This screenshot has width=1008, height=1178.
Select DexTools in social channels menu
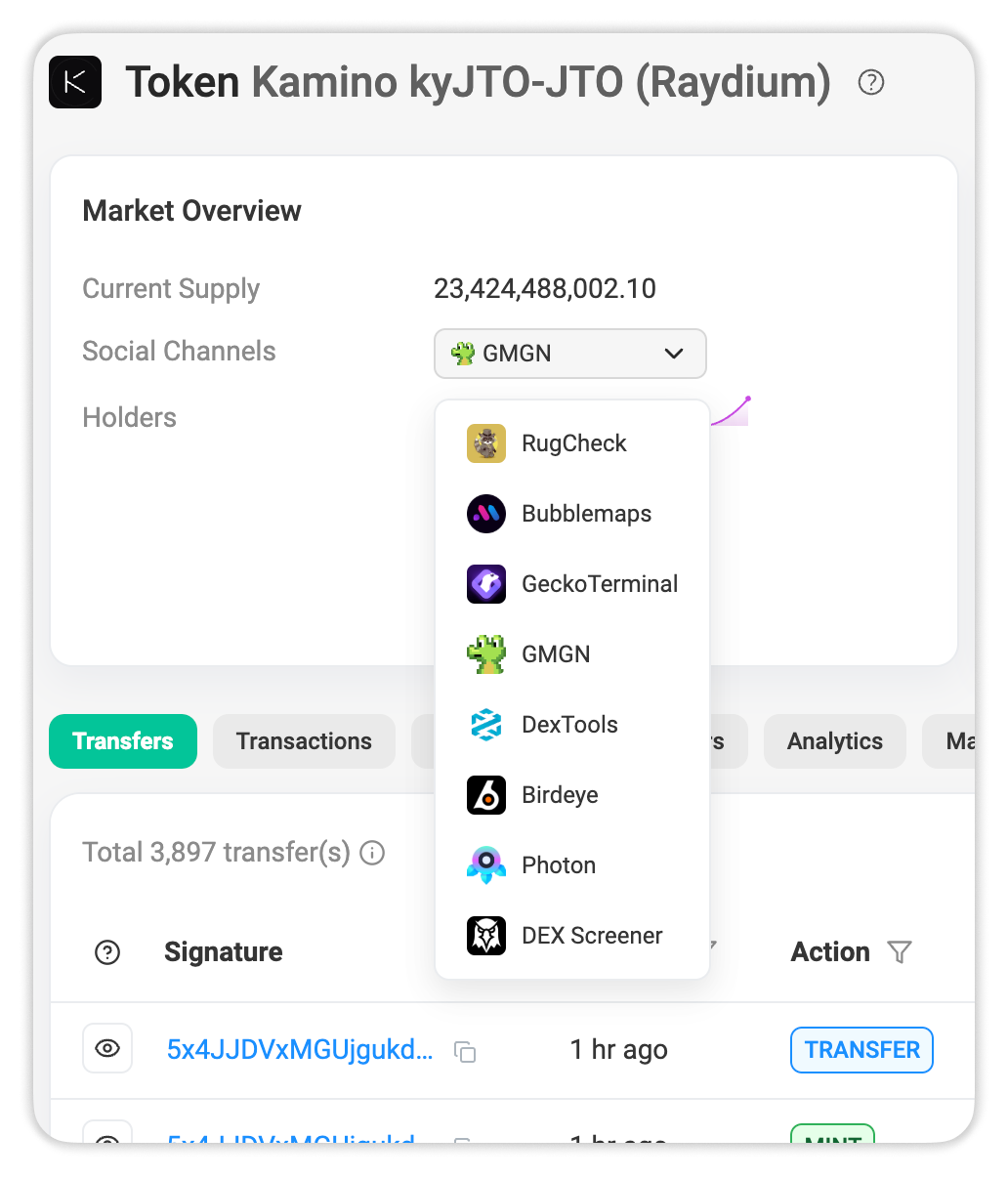tap(572, 725)
